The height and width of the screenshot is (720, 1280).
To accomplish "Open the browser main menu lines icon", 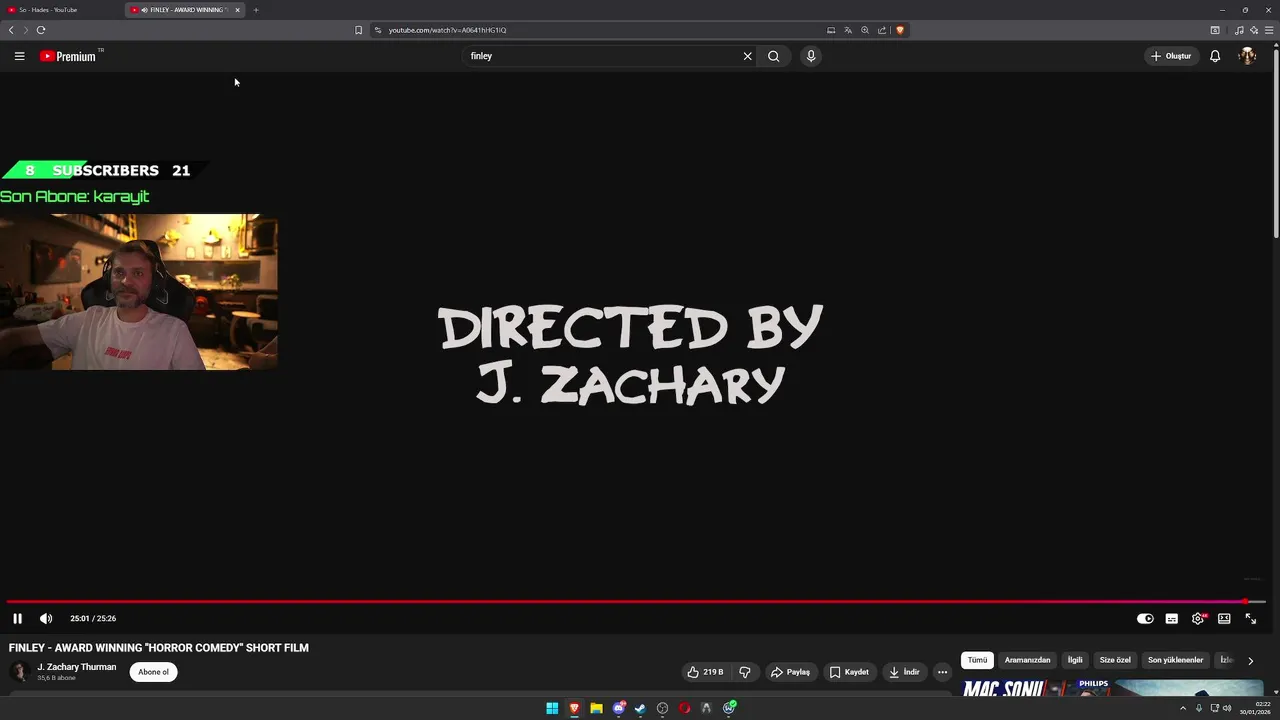I will pyautogui.click(x=1269, y=30).
